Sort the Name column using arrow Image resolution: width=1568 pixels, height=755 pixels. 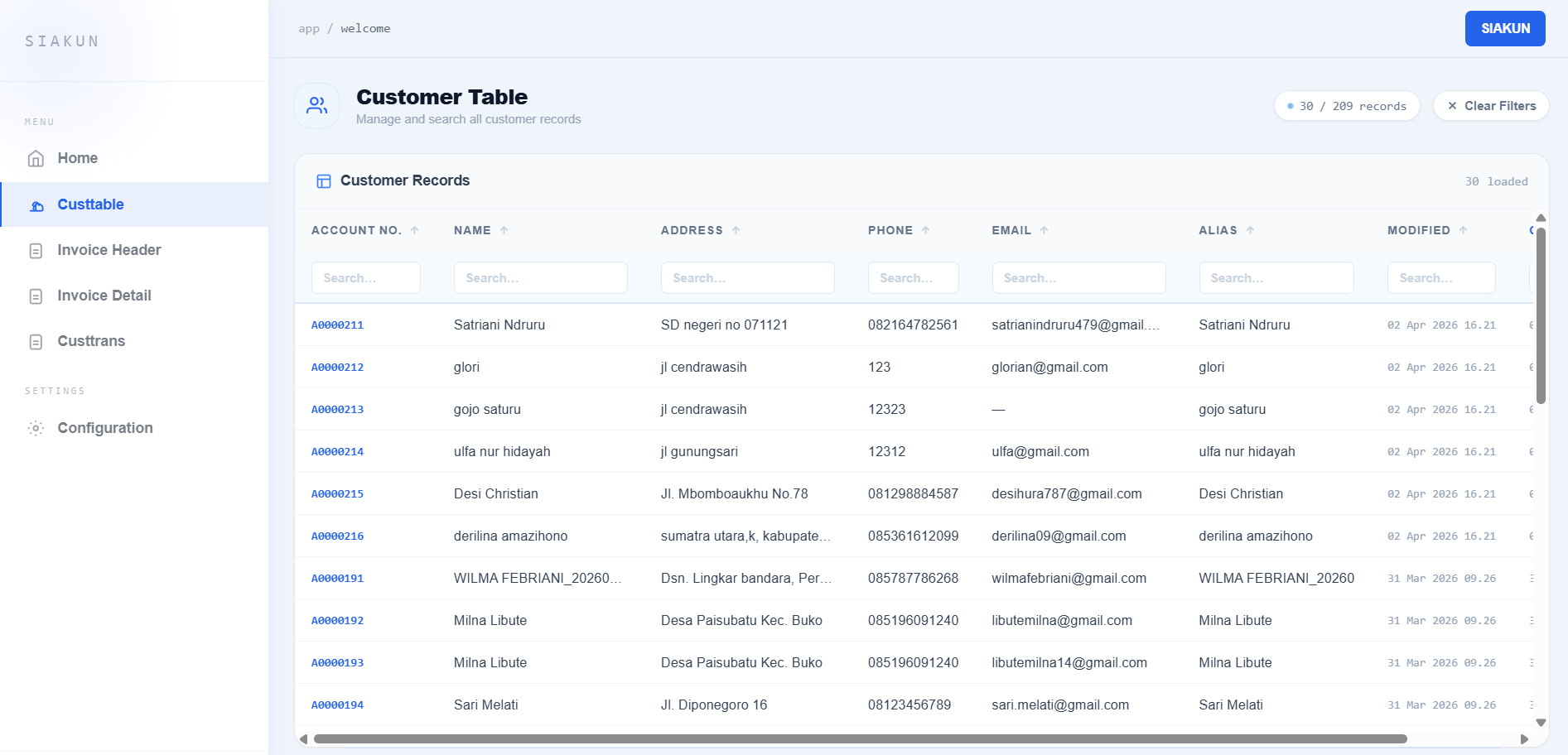(x=504, y=231)
